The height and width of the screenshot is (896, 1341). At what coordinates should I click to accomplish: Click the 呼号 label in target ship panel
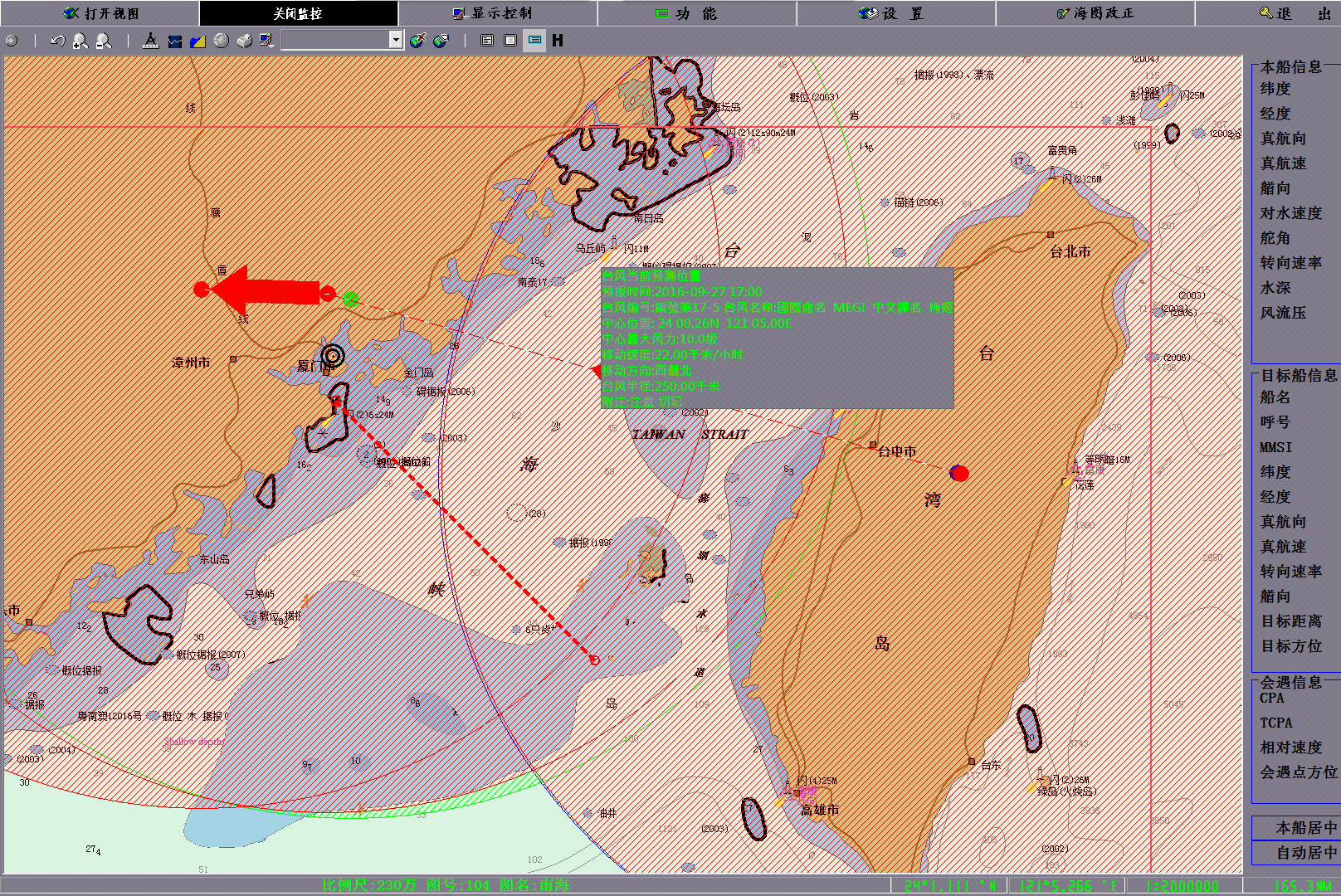click(x=1275, y=422)
